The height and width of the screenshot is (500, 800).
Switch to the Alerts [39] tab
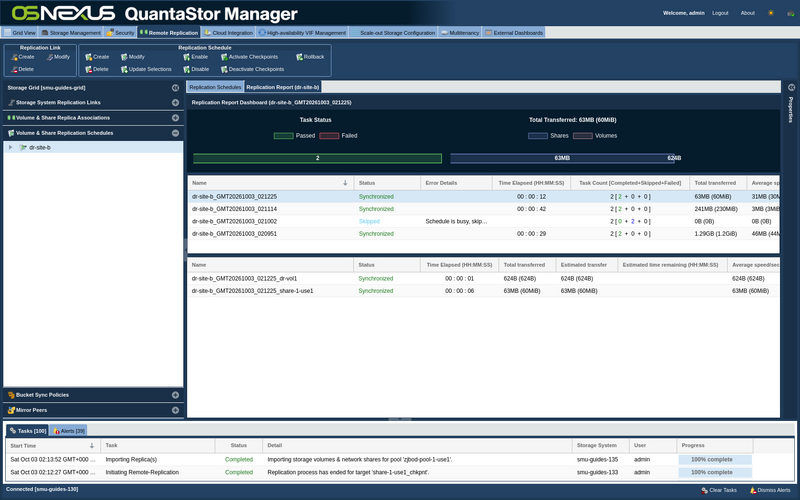click(x=68, y=431)
